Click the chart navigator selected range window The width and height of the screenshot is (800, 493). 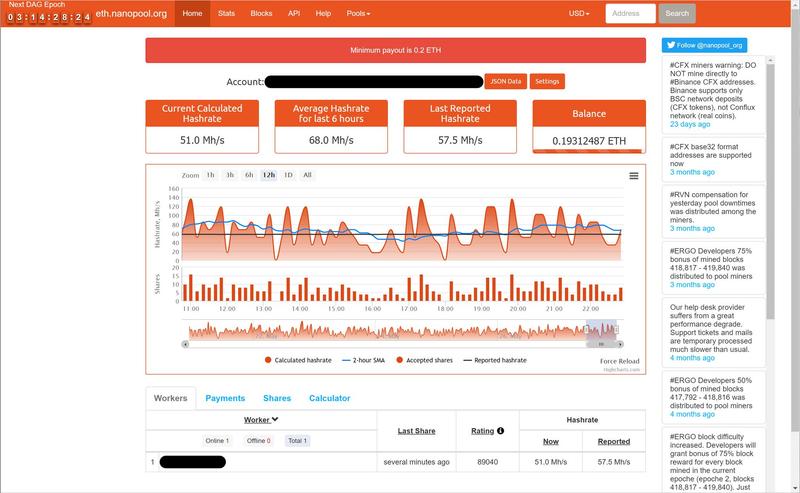601,329
